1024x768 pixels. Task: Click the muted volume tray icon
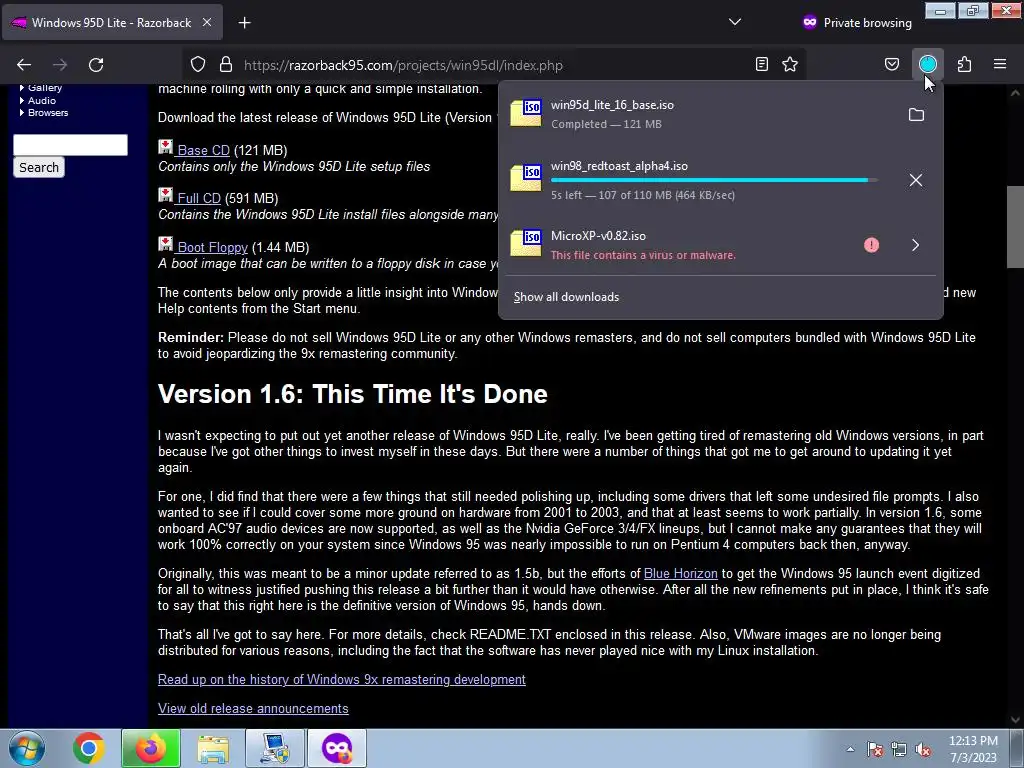pos(923,749)
